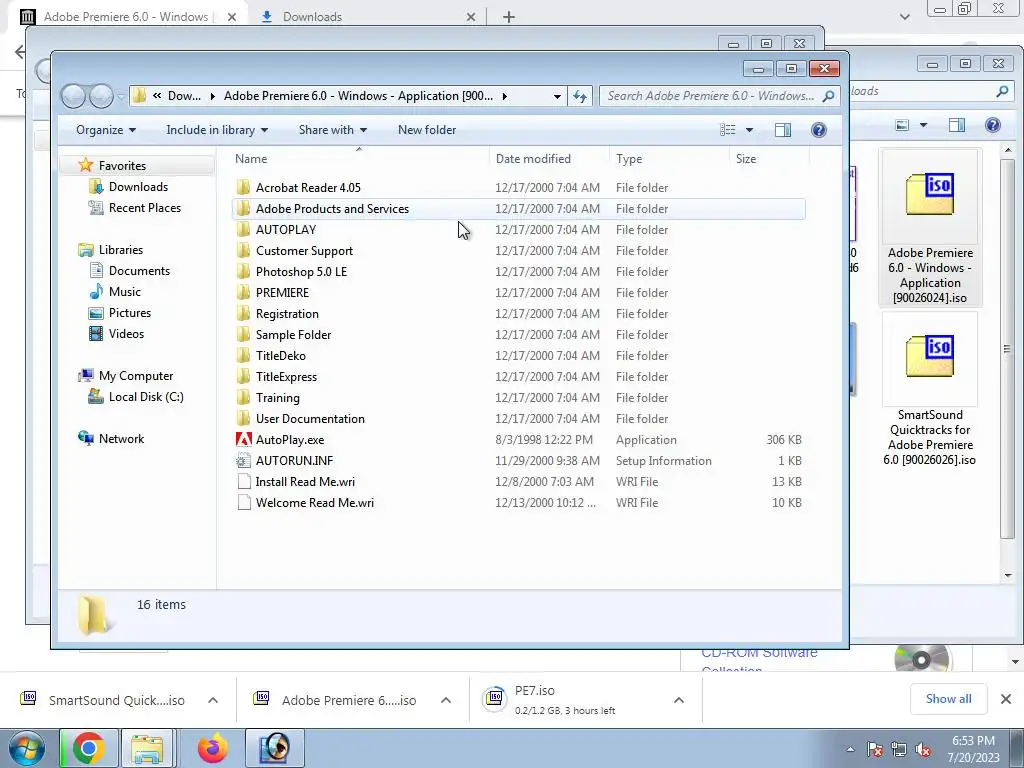Image resolution: width=1024 pixels, height=768 pixels.
Task: Switch to Downloads browser tab
Action: 368,17
